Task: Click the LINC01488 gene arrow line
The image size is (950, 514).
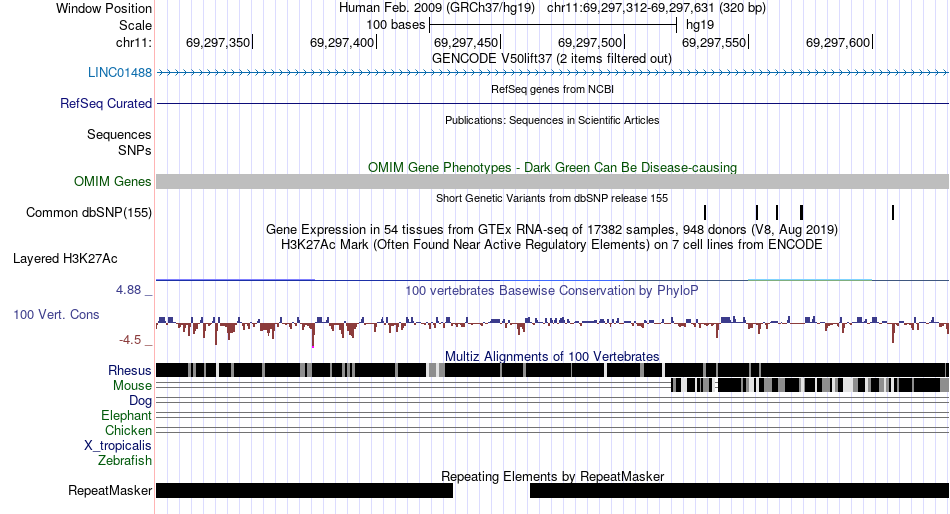Action: click(553, 73)
